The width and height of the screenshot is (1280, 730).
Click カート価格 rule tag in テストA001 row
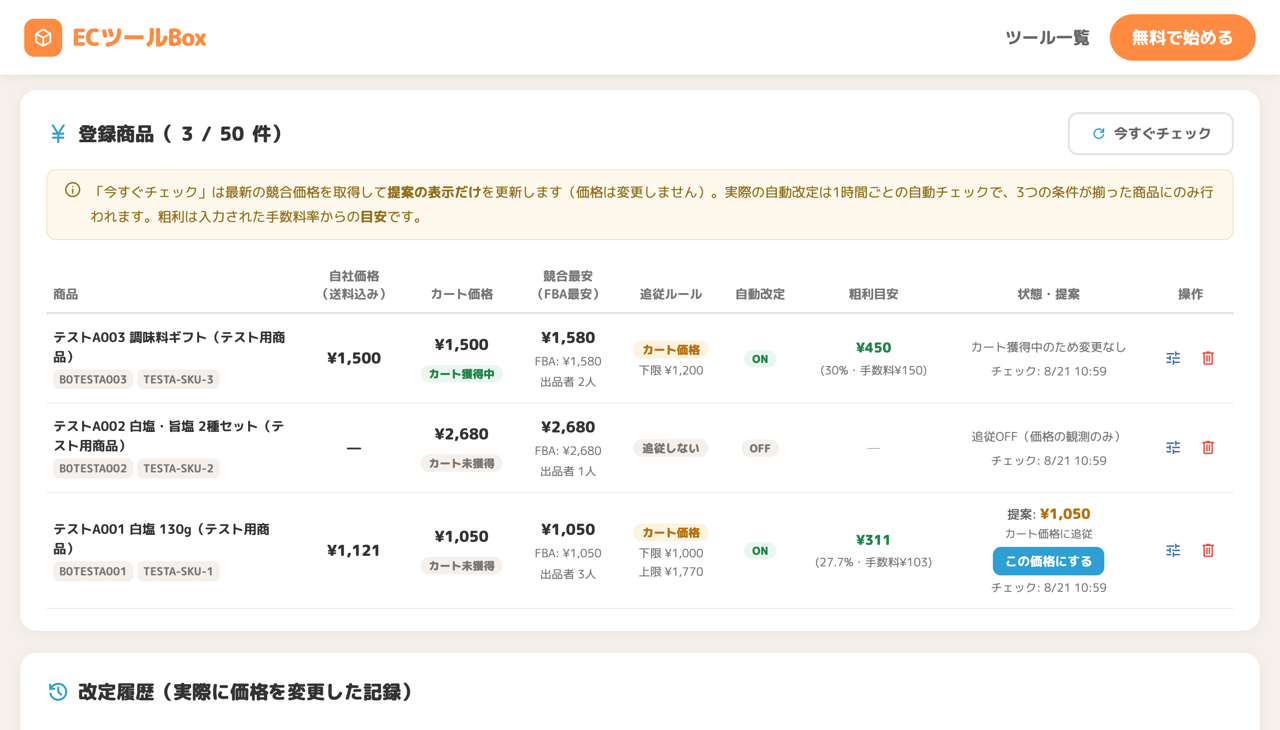(x=670, y=533)
